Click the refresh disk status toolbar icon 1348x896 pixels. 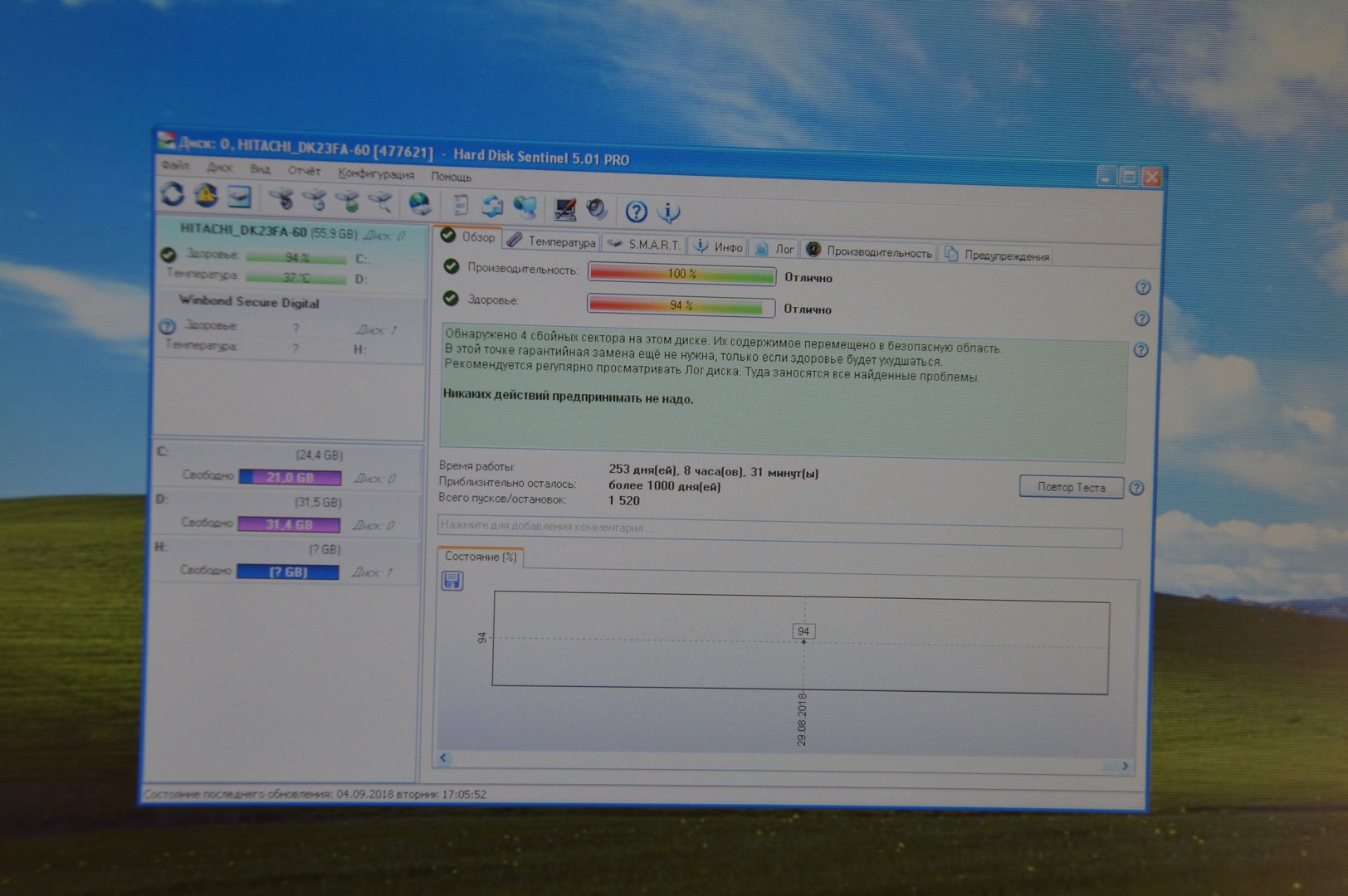(172, 194)
